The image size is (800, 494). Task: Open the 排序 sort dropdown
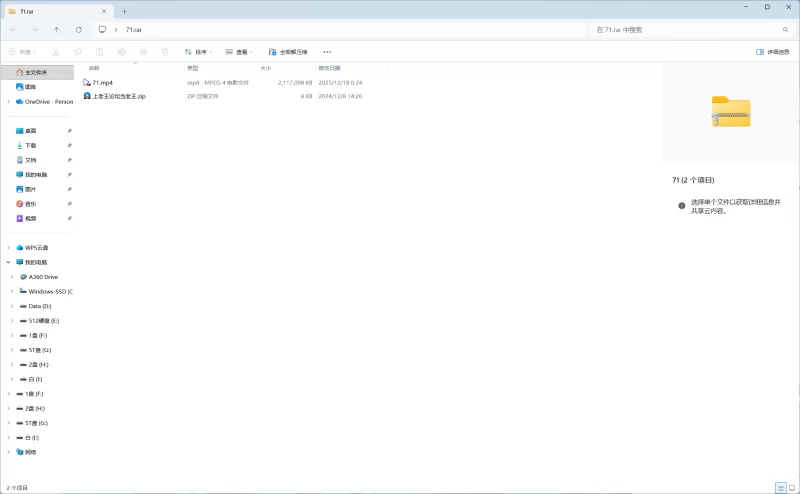tap(197, 51)
